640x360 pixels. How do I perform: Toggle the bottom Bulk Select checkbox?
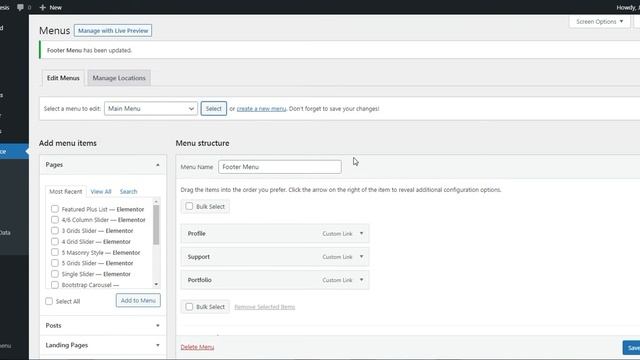tap(189, 307)
